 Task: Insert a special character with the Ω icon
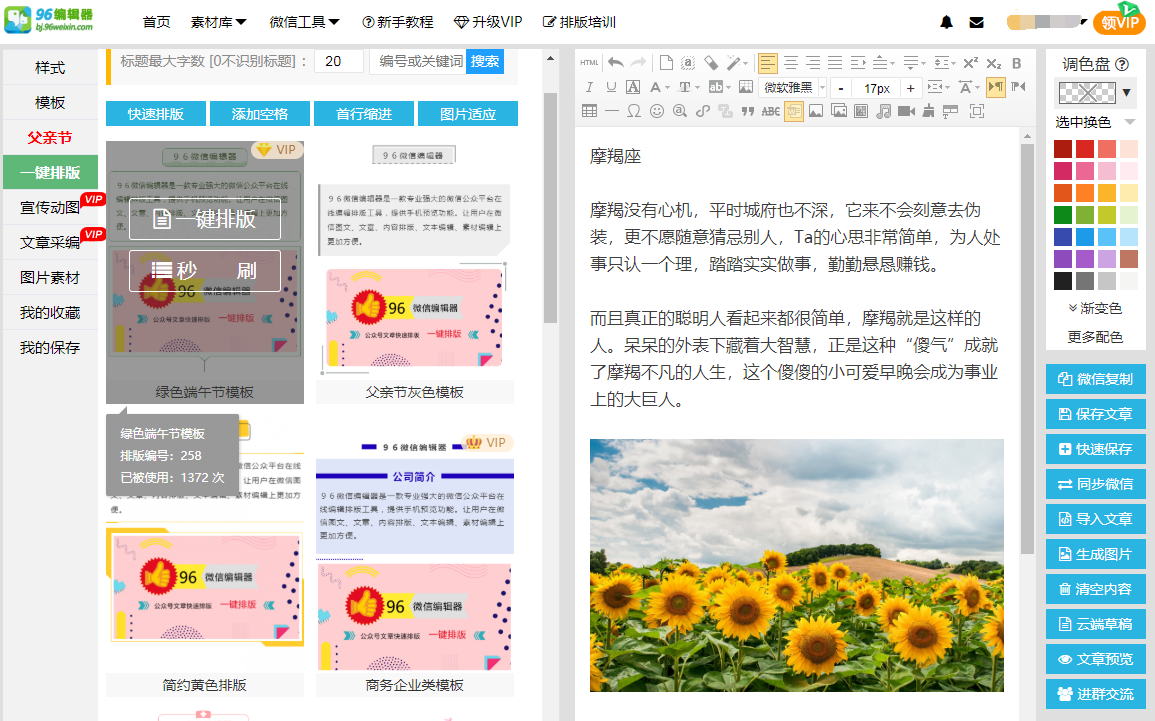click(x=634, y=112)
